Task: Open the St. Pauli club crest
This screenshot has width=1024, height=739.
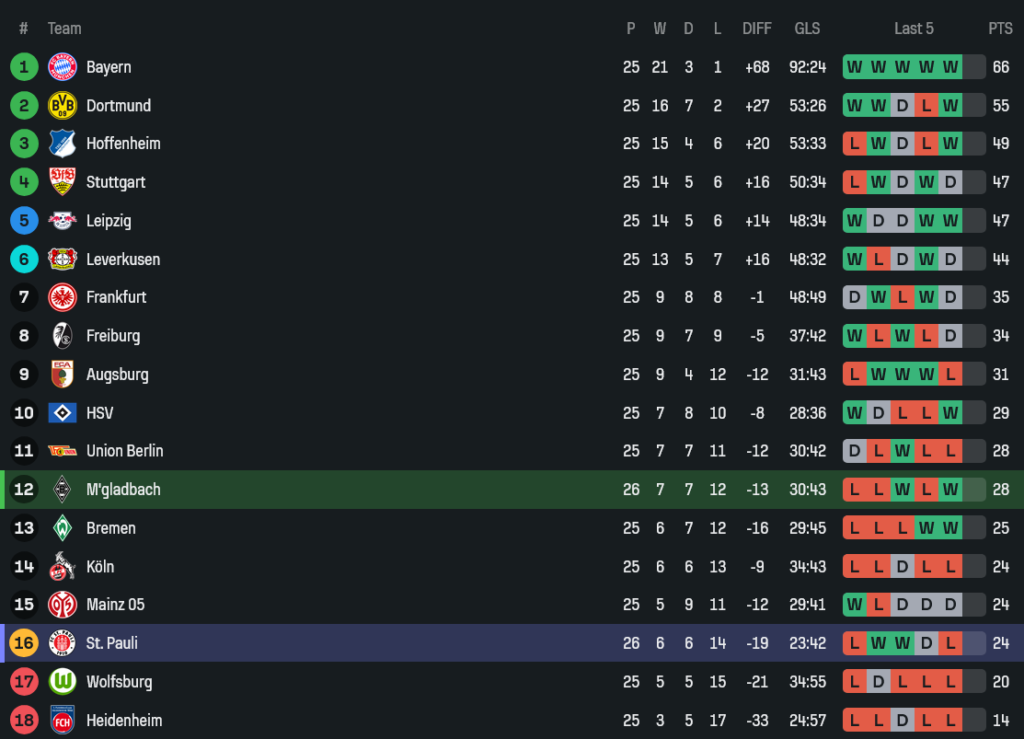Action: 62,643
